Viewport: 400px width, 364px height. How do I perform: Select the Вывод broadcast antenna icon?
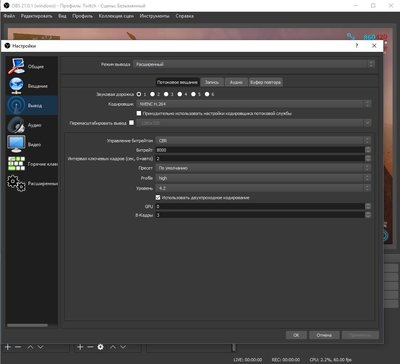(16, 105)
